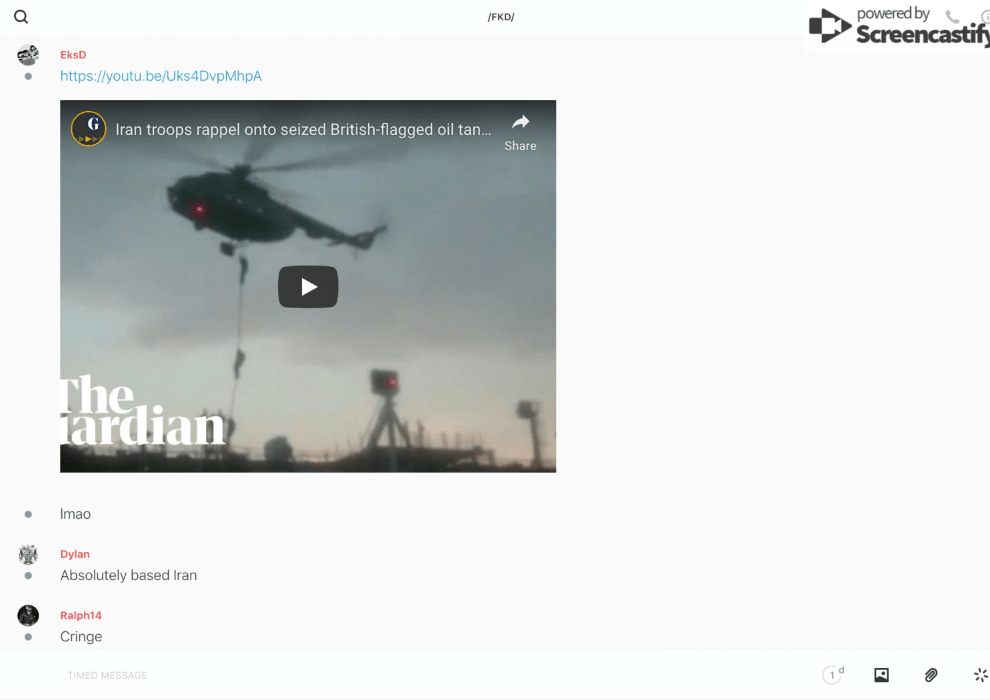The width and height of the screenshot is (990, 700).
Task: Click the /FKD/ conversation title
Action: click(x=501, y=17)
